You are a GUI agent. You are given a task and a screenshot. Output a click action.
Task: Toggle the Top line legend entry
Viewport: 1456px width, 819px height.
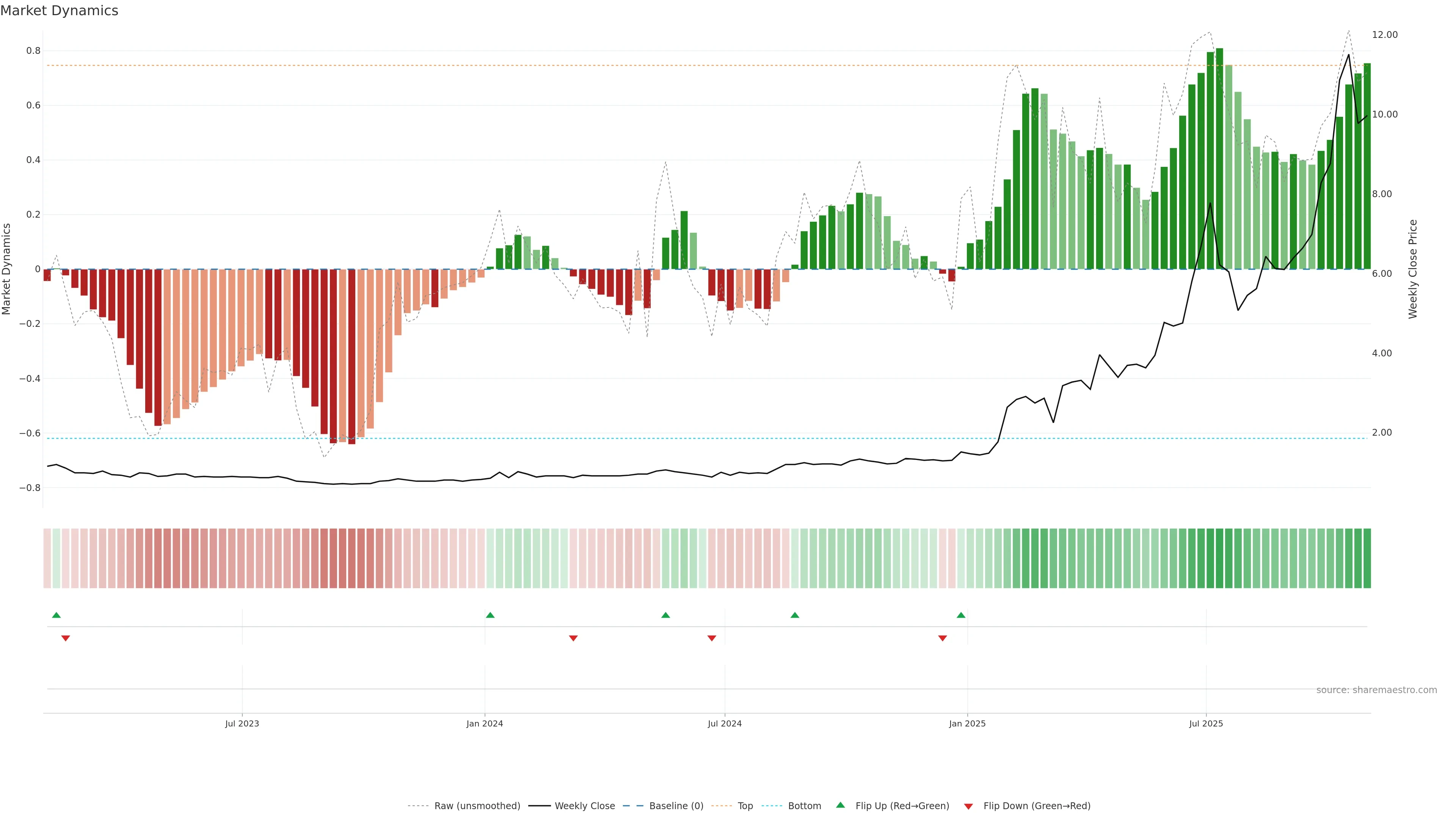tap(745, 806)
